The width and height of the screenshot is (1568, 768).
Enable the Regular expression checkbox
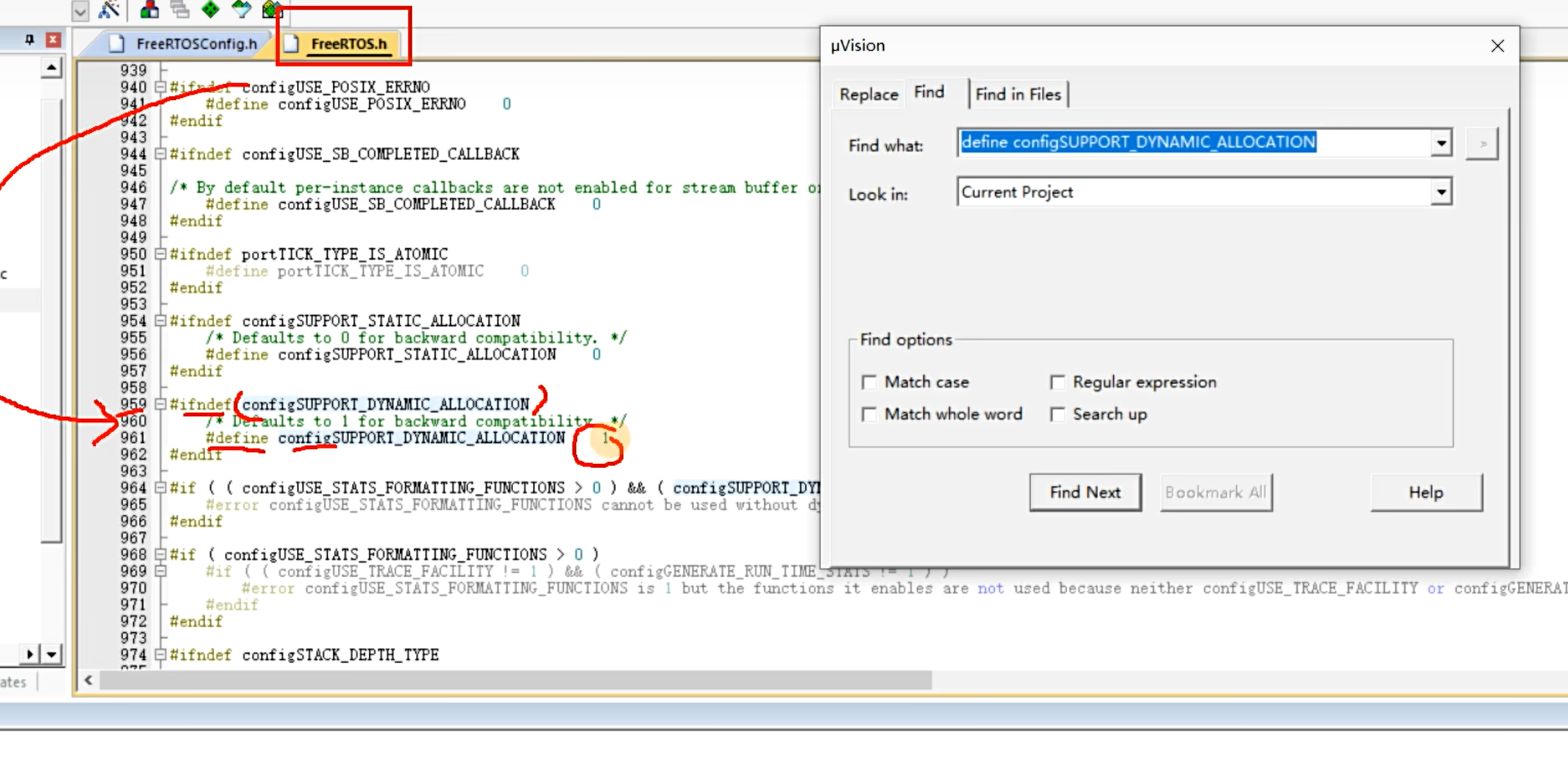coord(1058,382)
